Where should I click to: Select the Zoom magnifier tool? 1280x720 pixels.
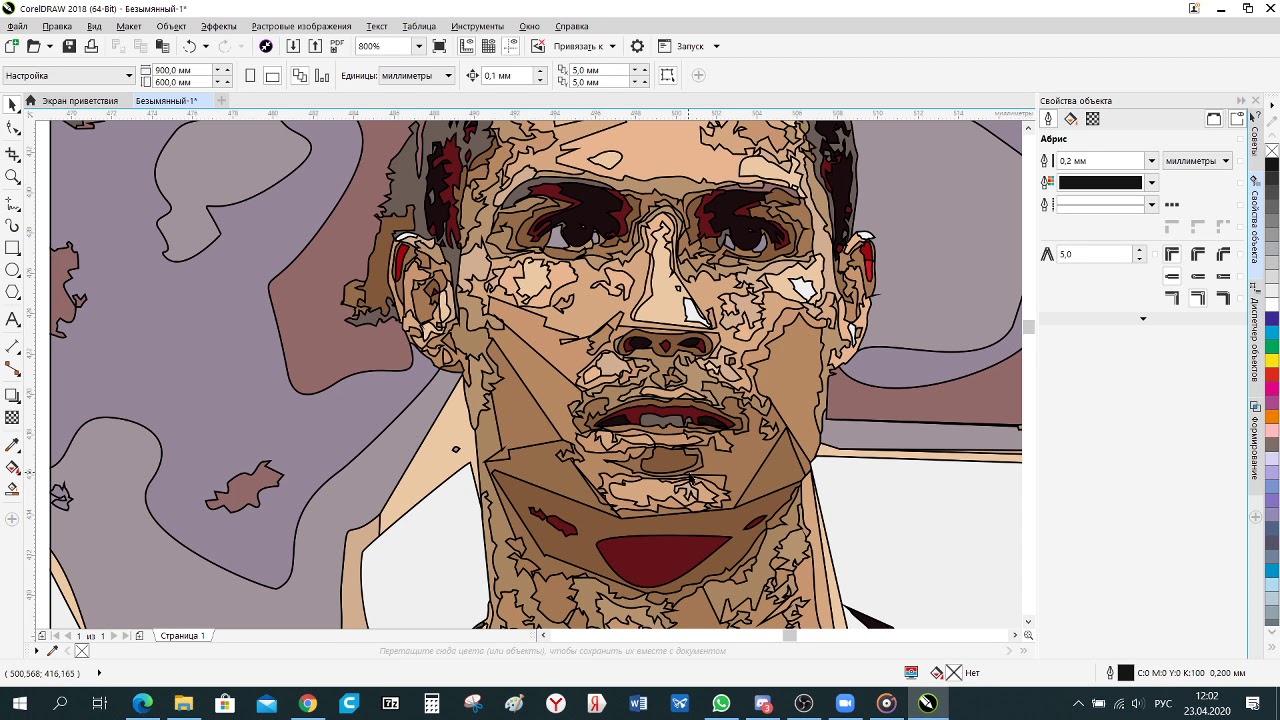12,177
